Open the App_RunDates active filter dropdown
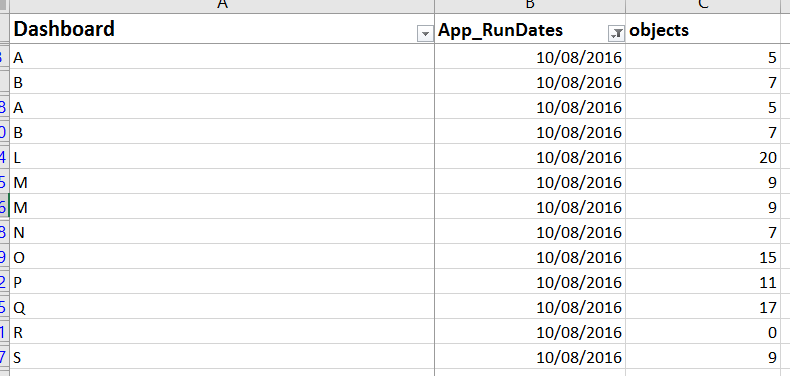 pos(617,34)
